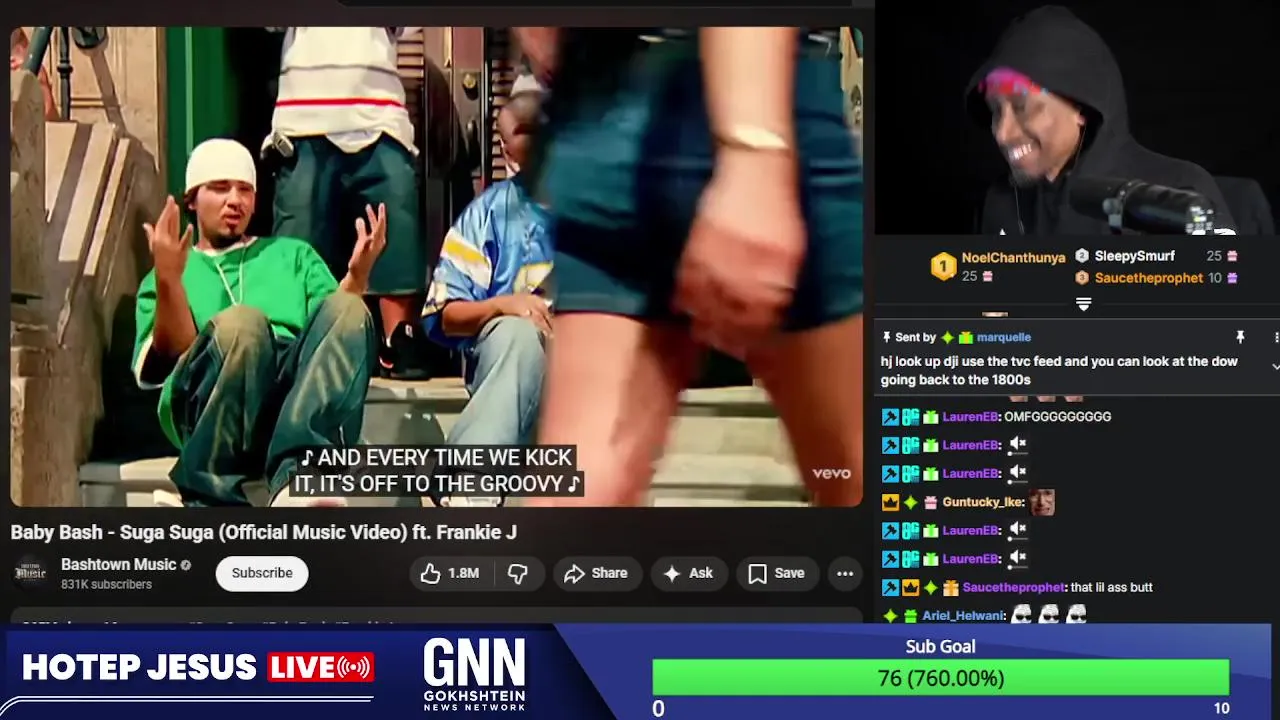This screenshot has height=720, width=1280.
Task: Click the 1.8M like count
Action: click(463, 573)
